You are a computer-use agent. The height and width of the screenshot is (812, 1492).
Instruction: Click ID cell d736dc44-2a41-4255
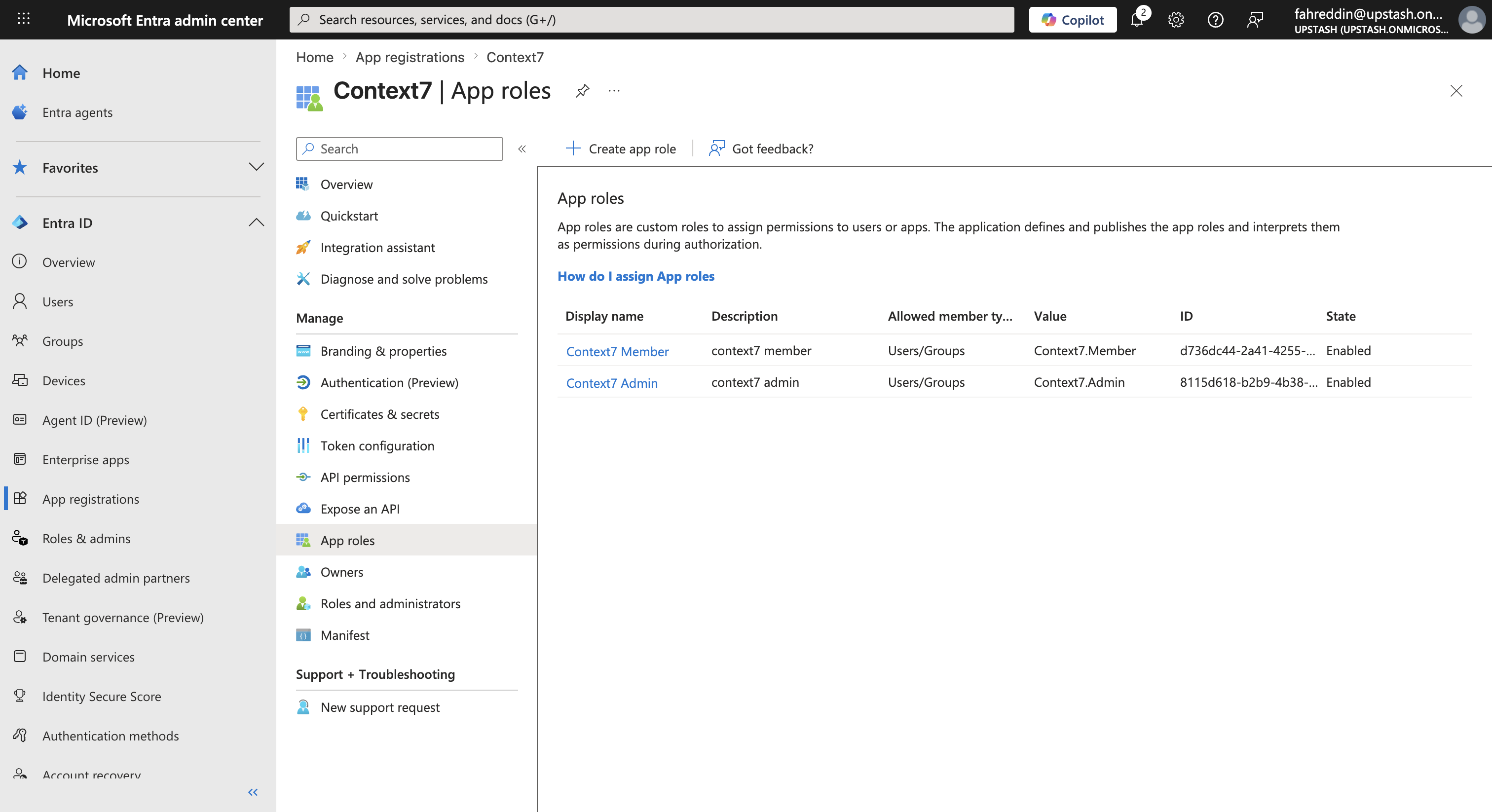tap(1248, 351)
